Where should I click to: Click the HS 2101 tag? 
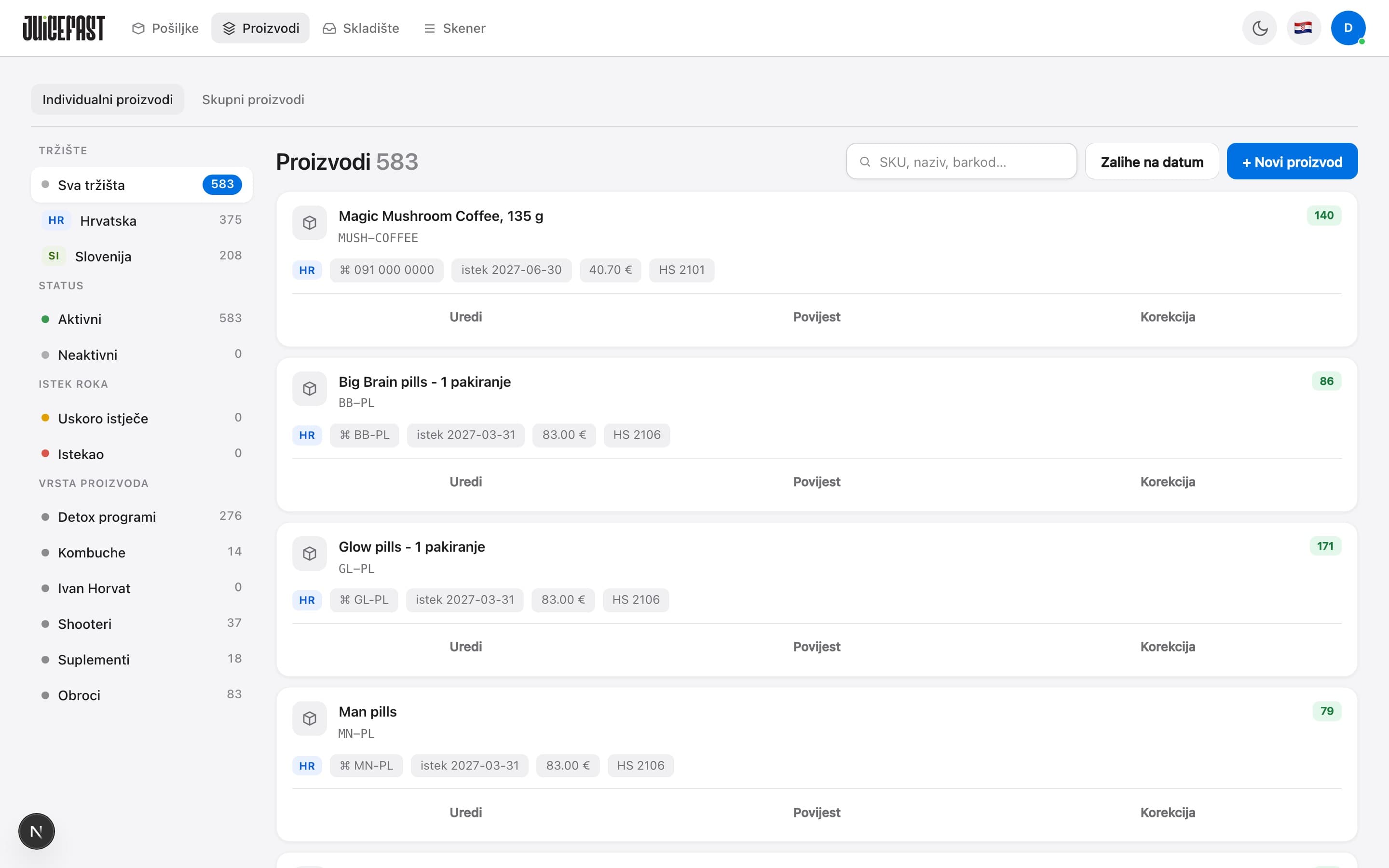click(681, 270)
